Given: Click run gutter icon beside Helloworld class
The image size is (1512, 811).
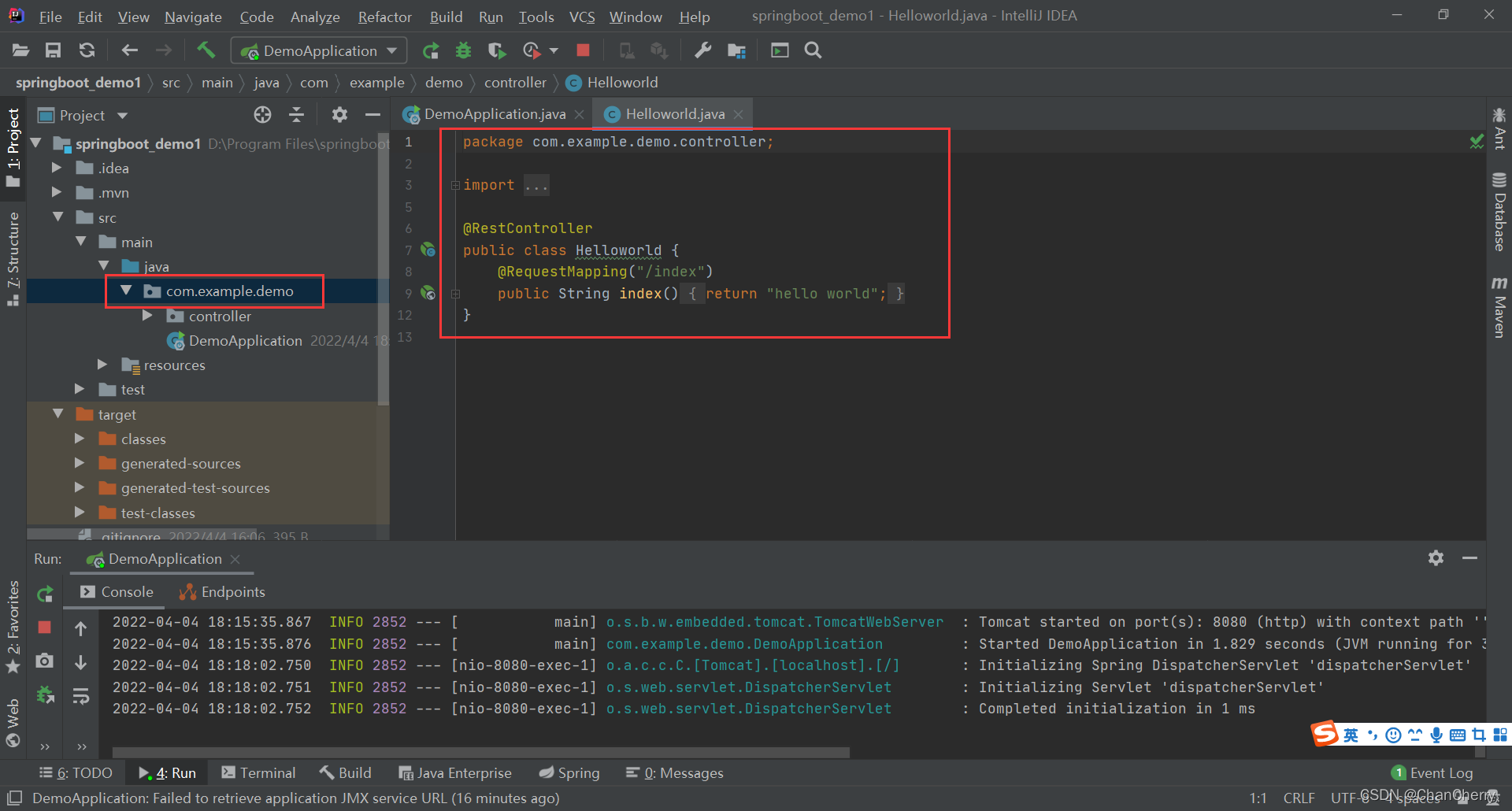Looking at the screenshot, I should (428, 250).
